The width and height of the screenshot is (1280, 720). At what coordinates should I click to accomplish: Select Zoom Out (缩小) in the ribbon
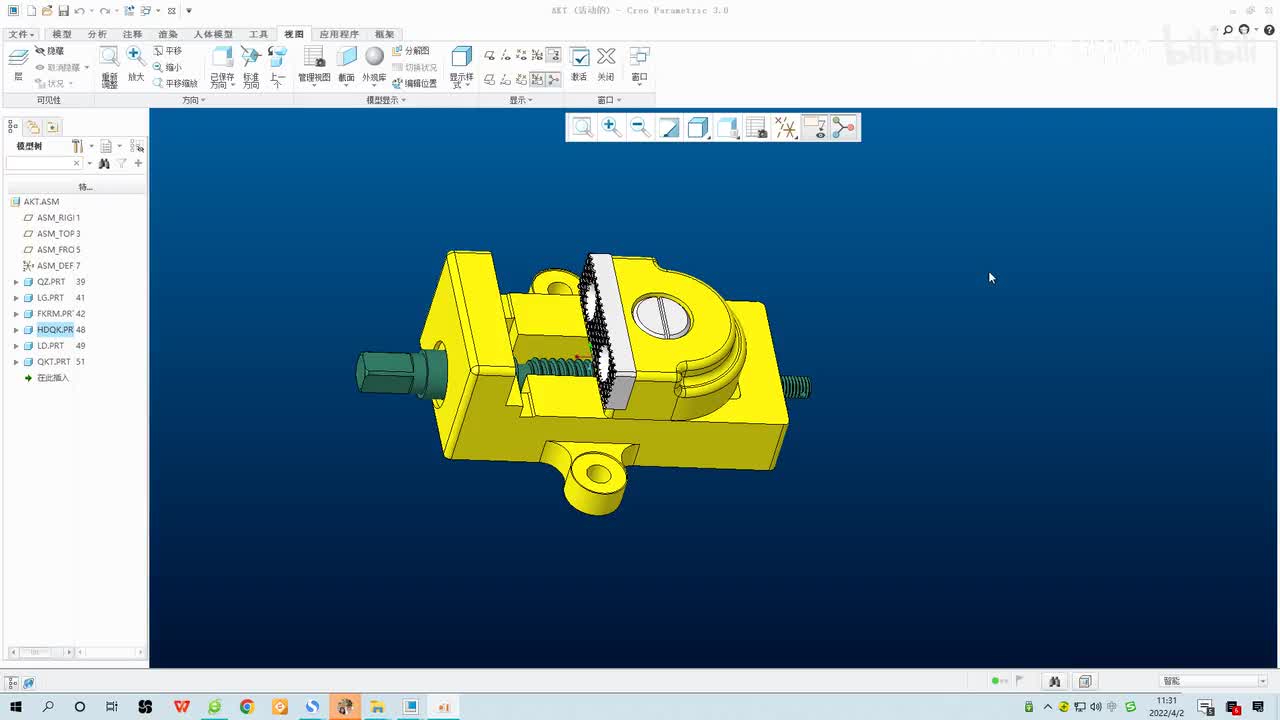coord(168,67)
